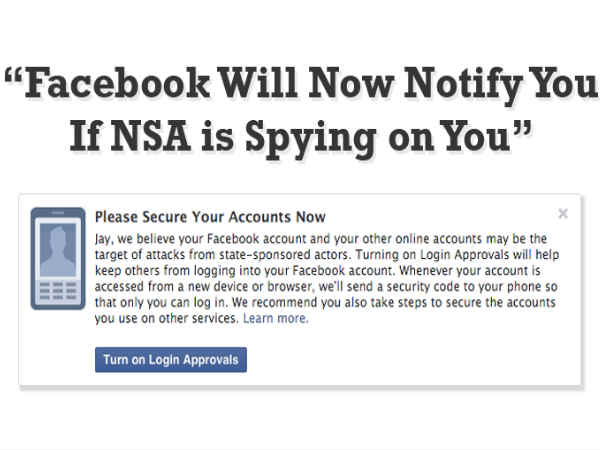Turn on Login Approvals
This screenshot has height=450, width=600.
point(171,360)
